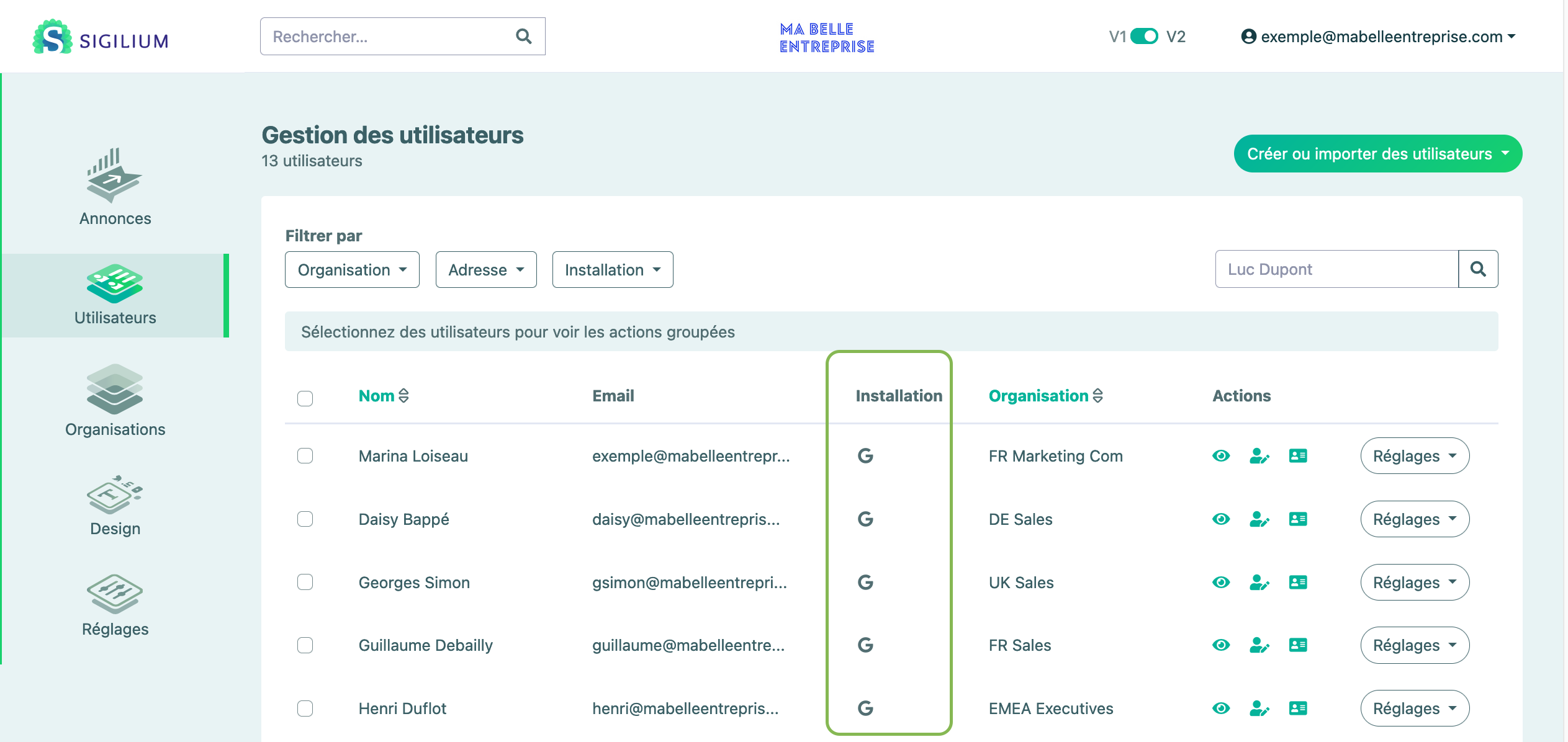Click edit-user icon for Guillaume Debailly

1259,646
